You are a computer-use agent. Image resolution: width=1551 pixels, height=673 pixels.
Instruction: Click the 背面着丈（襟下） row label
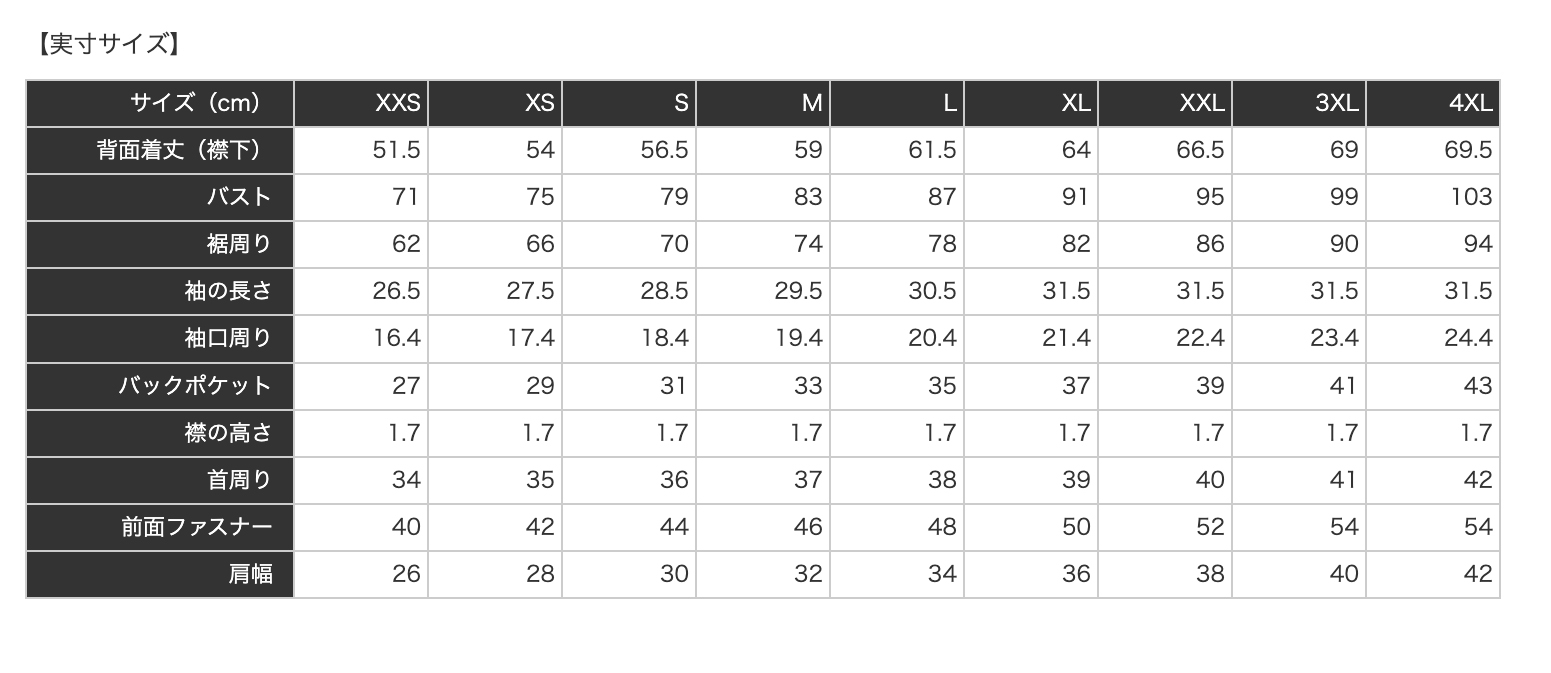tap(180, 150)
